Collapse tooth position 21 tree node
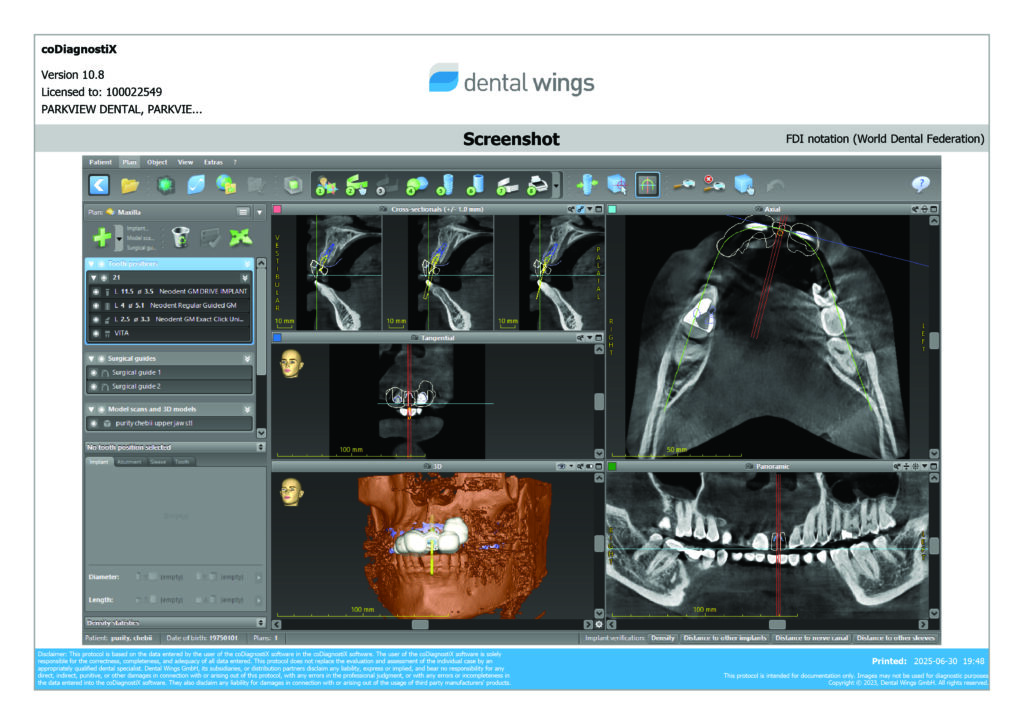 tap(94, 277)
